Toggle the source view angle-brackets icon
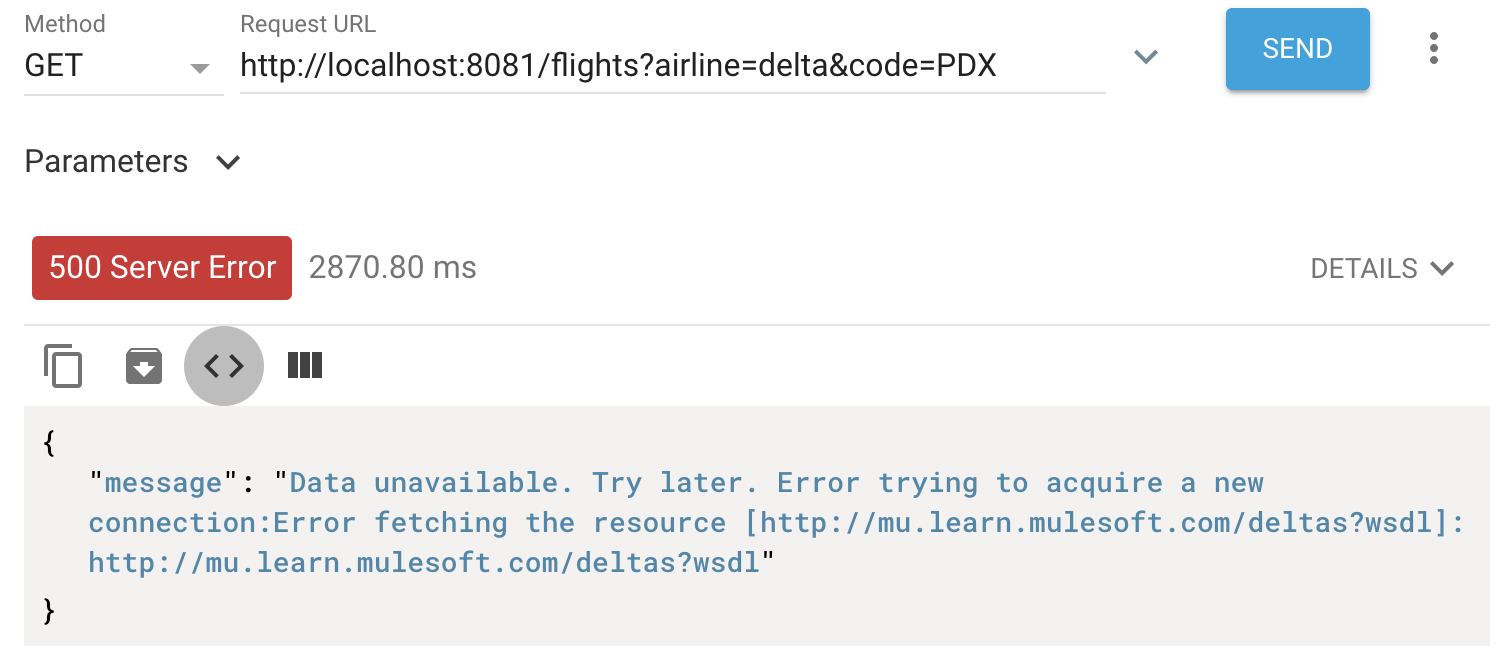Image resolution: width=1506 pixels, height=656 pixels. point(224,366)
